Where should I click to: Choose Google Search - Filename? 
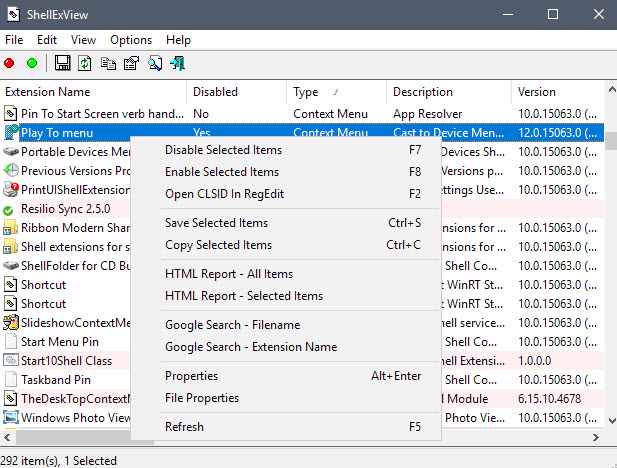pyautogui.click(x=286, y=325)
